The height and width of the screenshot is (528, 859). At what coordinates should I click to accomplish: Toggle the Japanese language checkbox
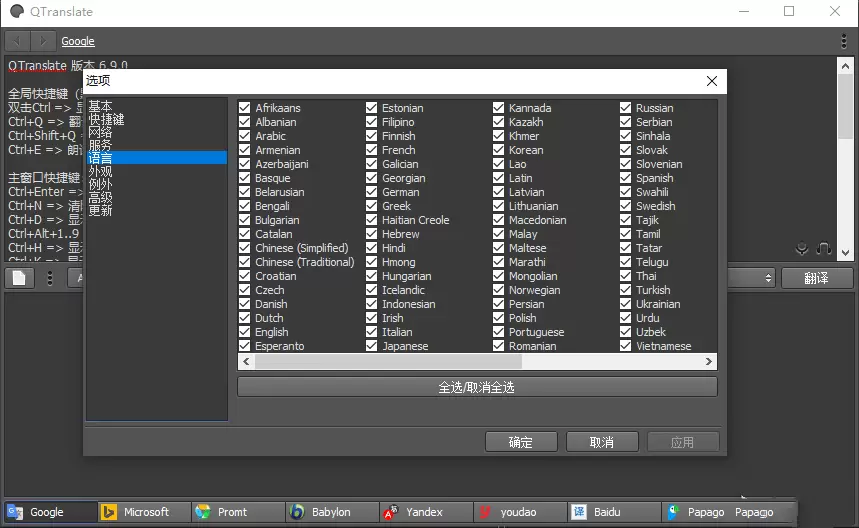coord(371,346)
